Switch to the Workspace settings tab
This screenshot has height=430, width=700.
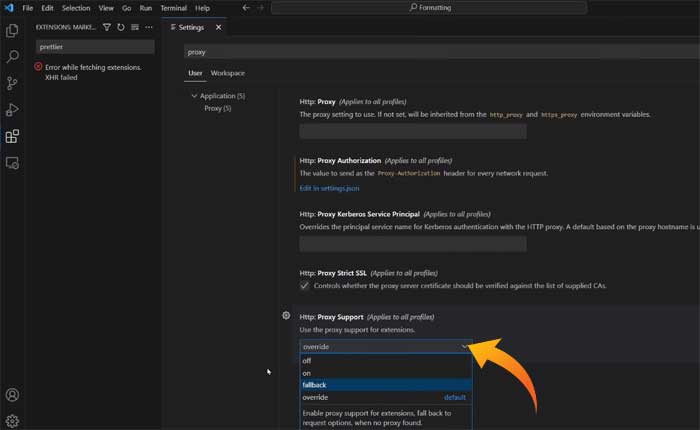click(x=227, y=73)
